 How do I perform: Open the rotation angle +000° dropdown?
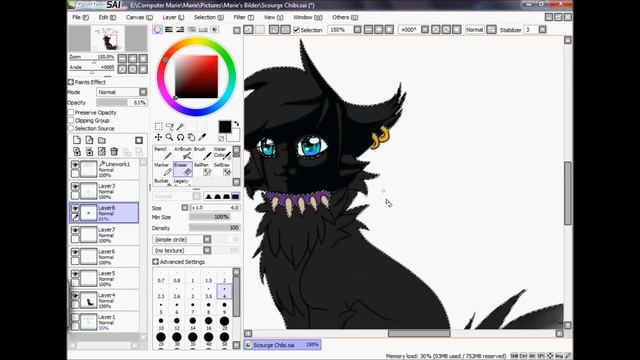(x=425, y=30)
